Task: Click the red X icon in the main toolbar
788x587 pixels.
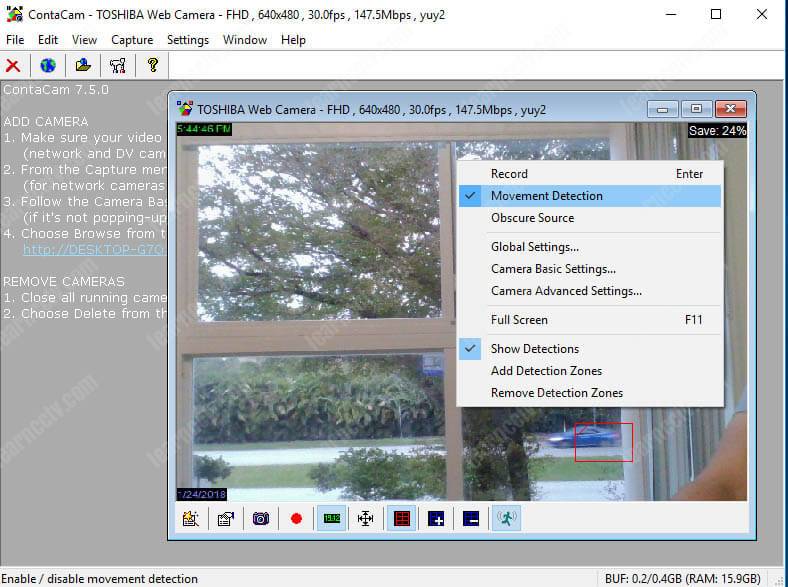Action: point(14,66)
